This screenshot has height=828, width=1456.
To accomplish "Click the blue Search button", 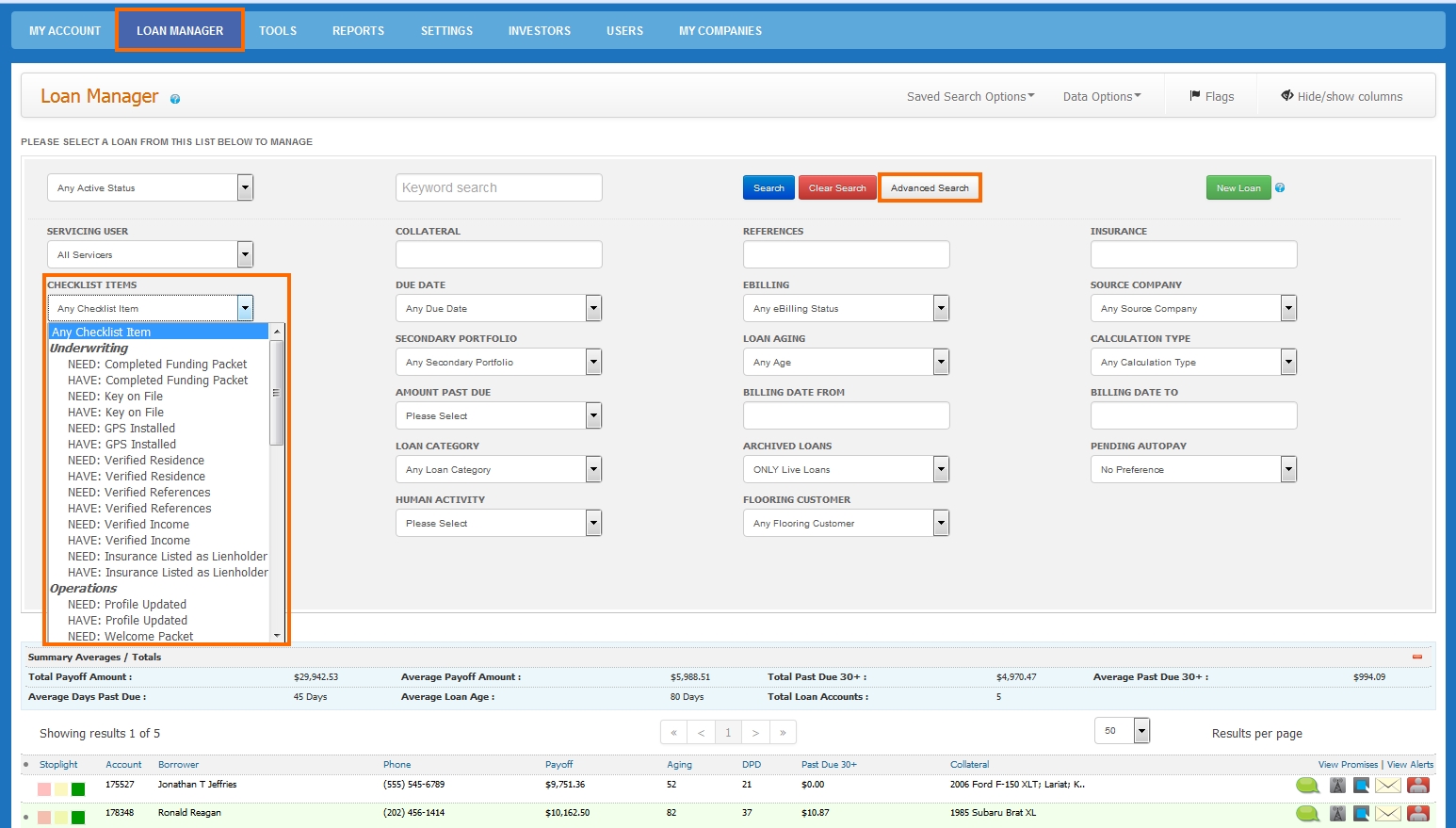I will 768,187.
